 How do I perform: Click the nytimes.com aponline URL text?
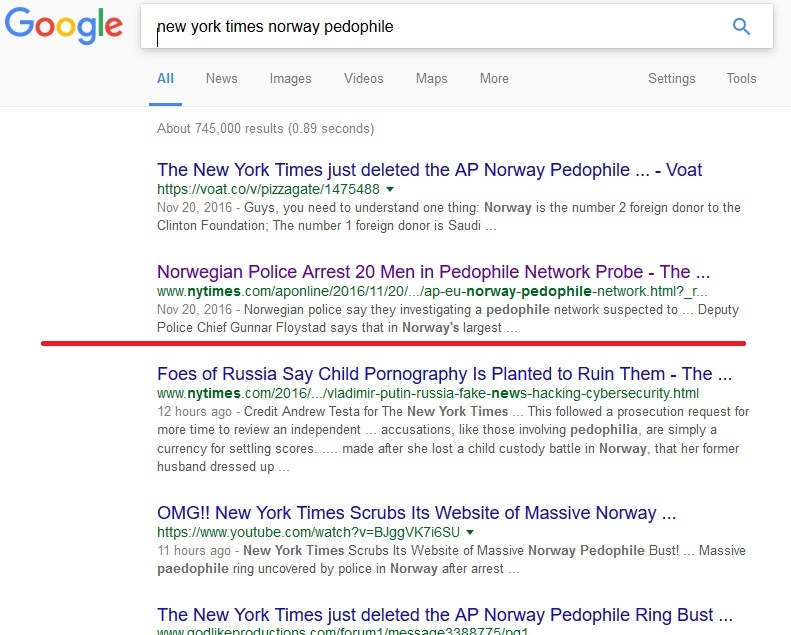point(432,291)
